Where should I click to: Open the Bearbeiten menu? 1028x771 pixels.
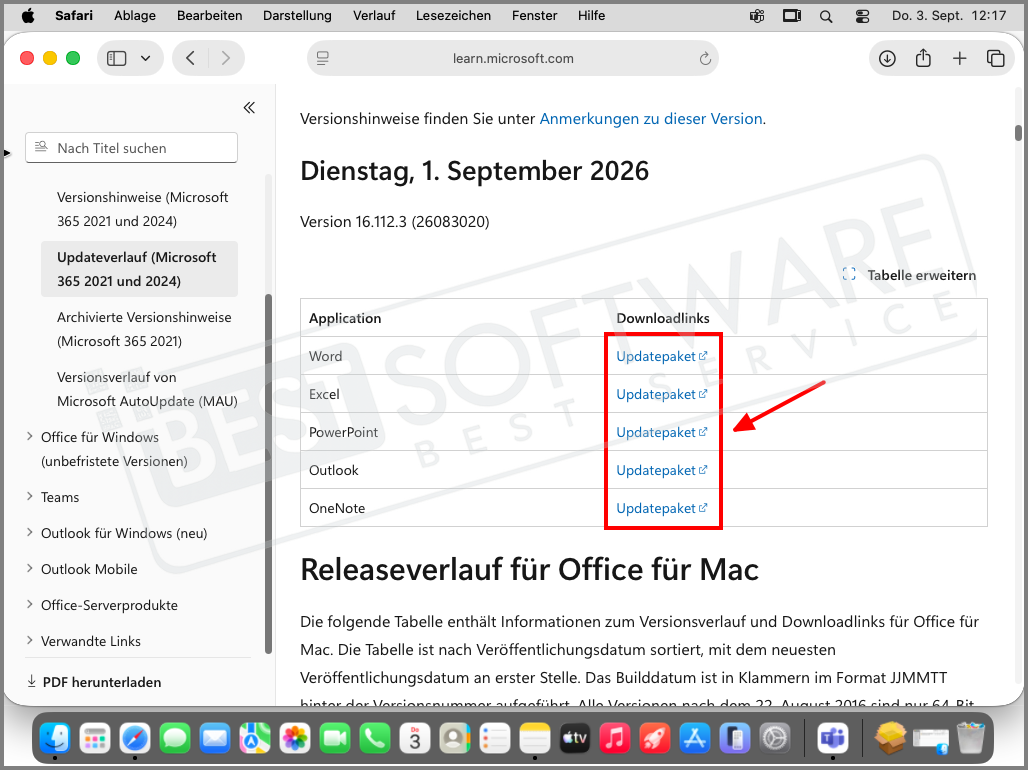tap(209, 16)
